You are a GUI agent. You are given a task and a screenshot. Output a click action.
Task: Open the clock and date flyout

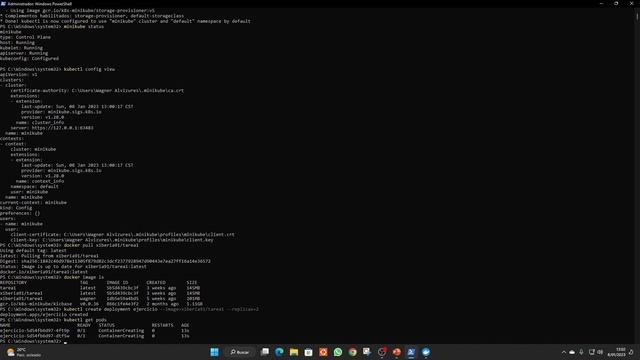coord(616,352)
